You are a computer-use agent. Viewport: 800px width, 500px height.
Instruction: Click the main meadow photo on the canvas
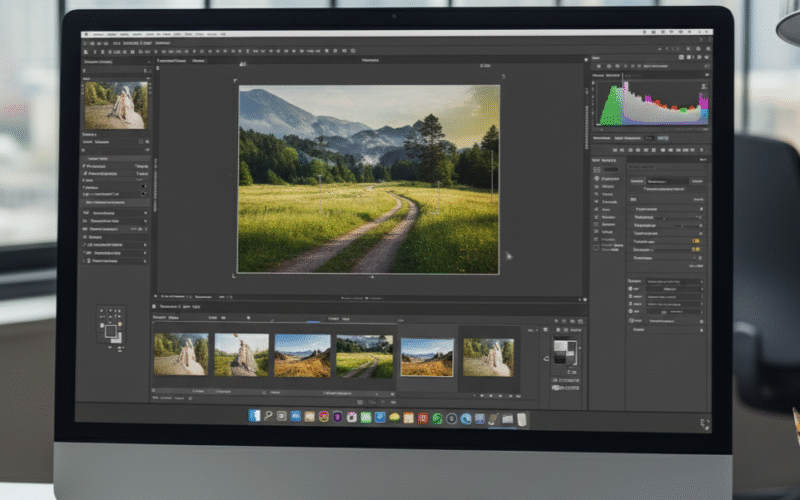tap(369, 179)
